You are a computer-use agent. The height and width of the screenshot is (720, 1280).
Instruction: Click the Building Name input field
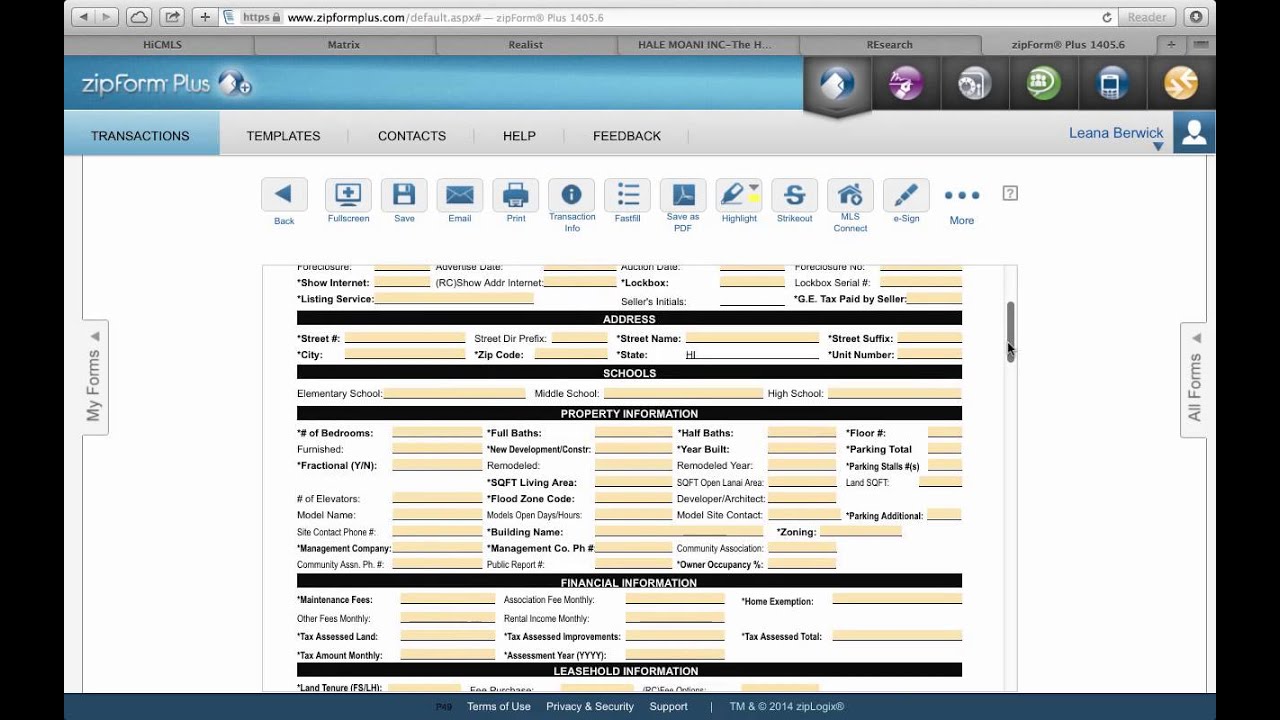click(x=679, y=531)
